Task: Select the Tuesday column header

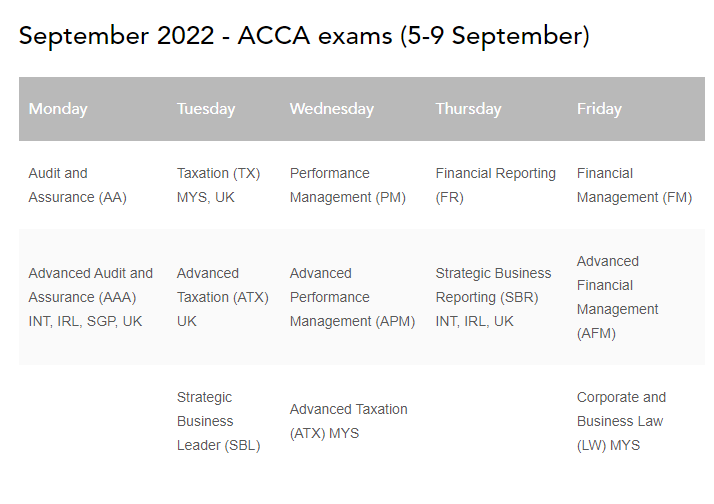Action: pyautogui.click(x=206, y=109)
